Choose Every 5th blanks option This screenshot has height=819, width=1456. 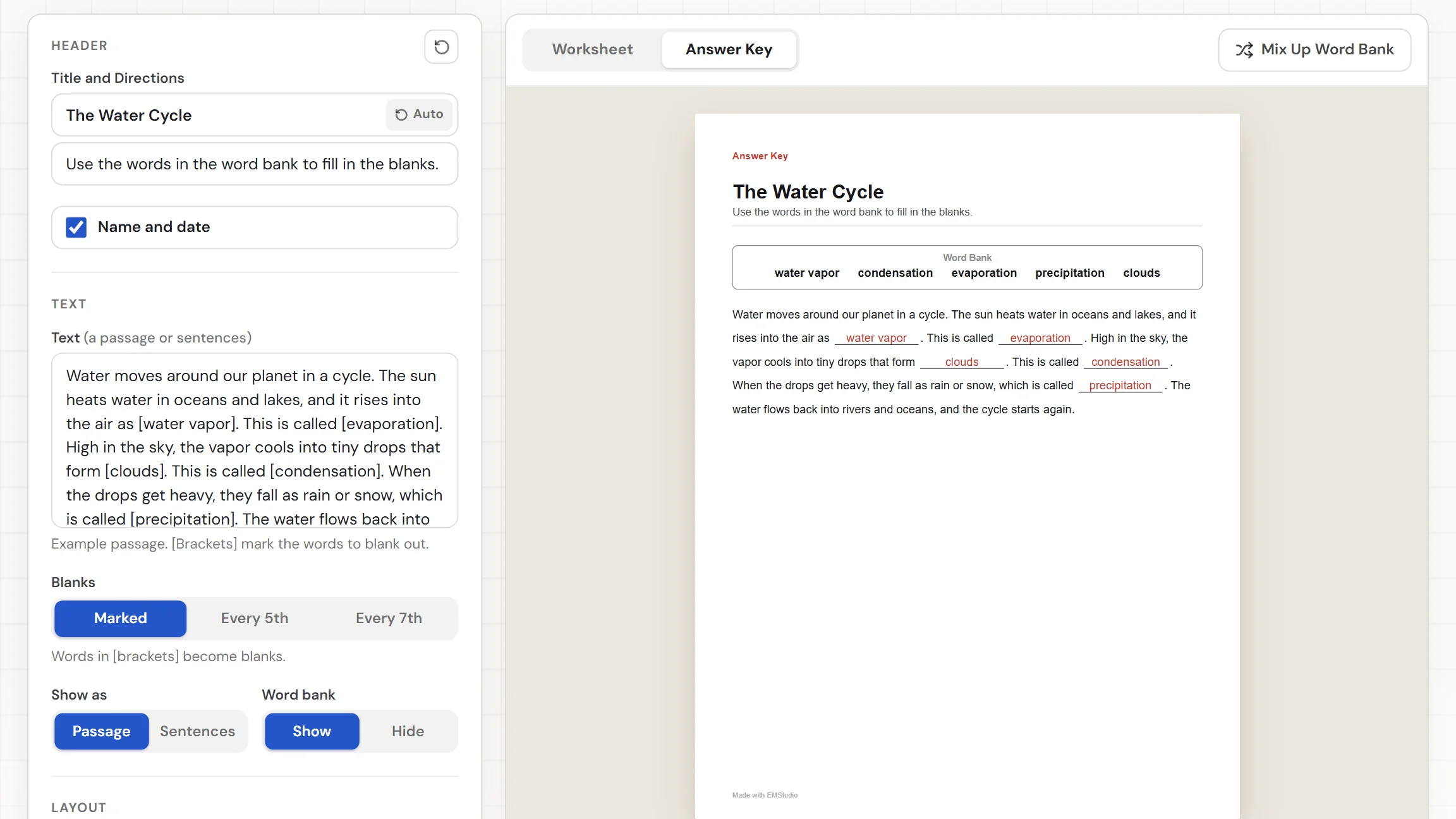coord(255,618)
